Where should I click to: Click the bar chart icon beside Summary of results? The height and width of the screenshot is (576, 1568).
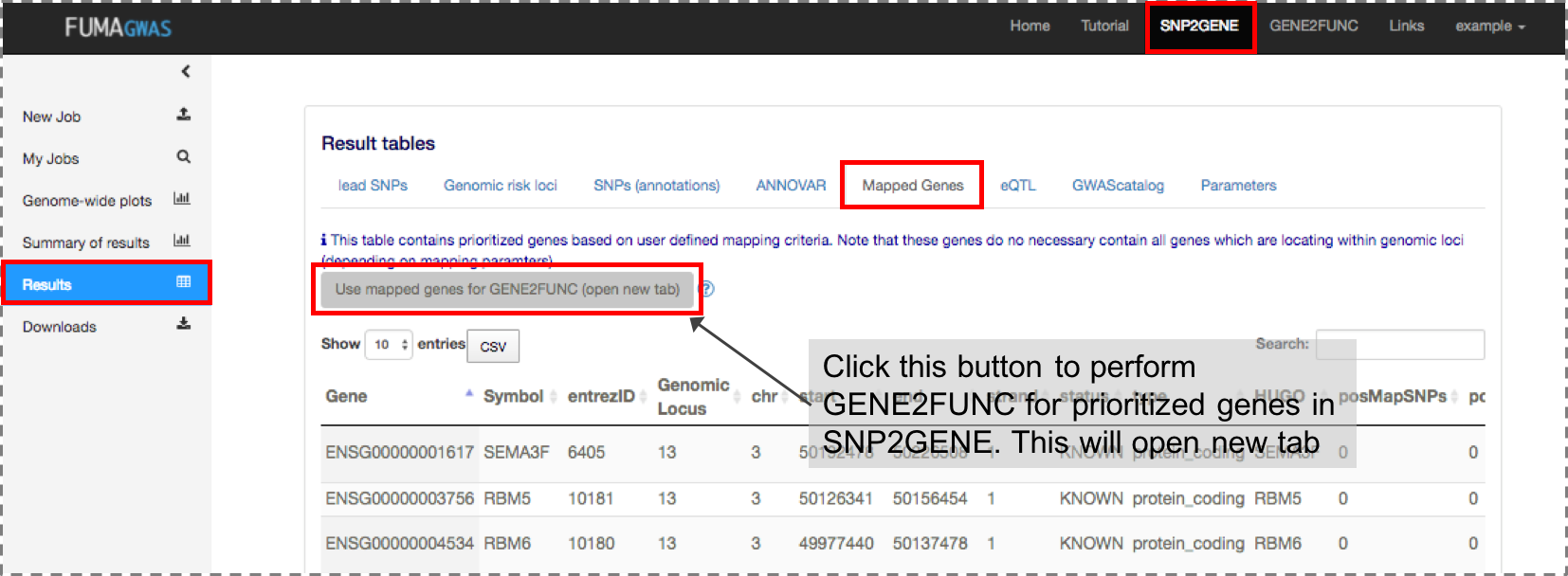[182, 241]
